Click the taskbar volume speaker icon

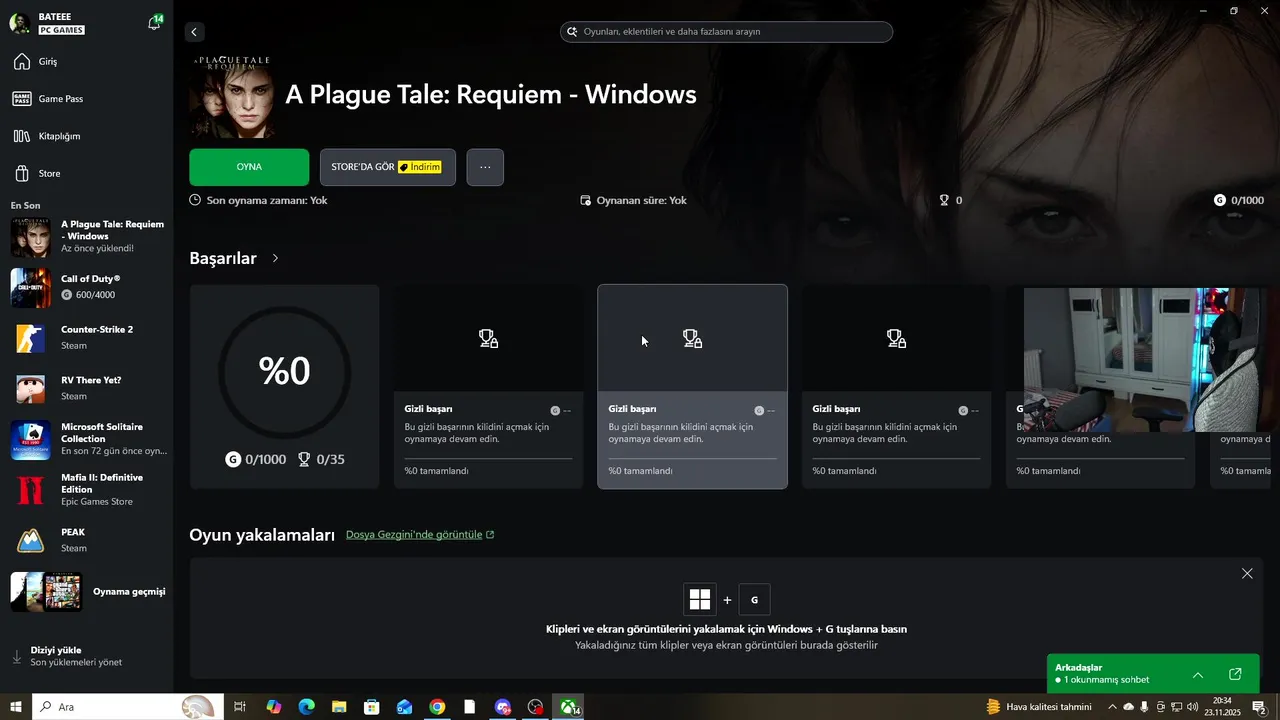coord(1193,707)
